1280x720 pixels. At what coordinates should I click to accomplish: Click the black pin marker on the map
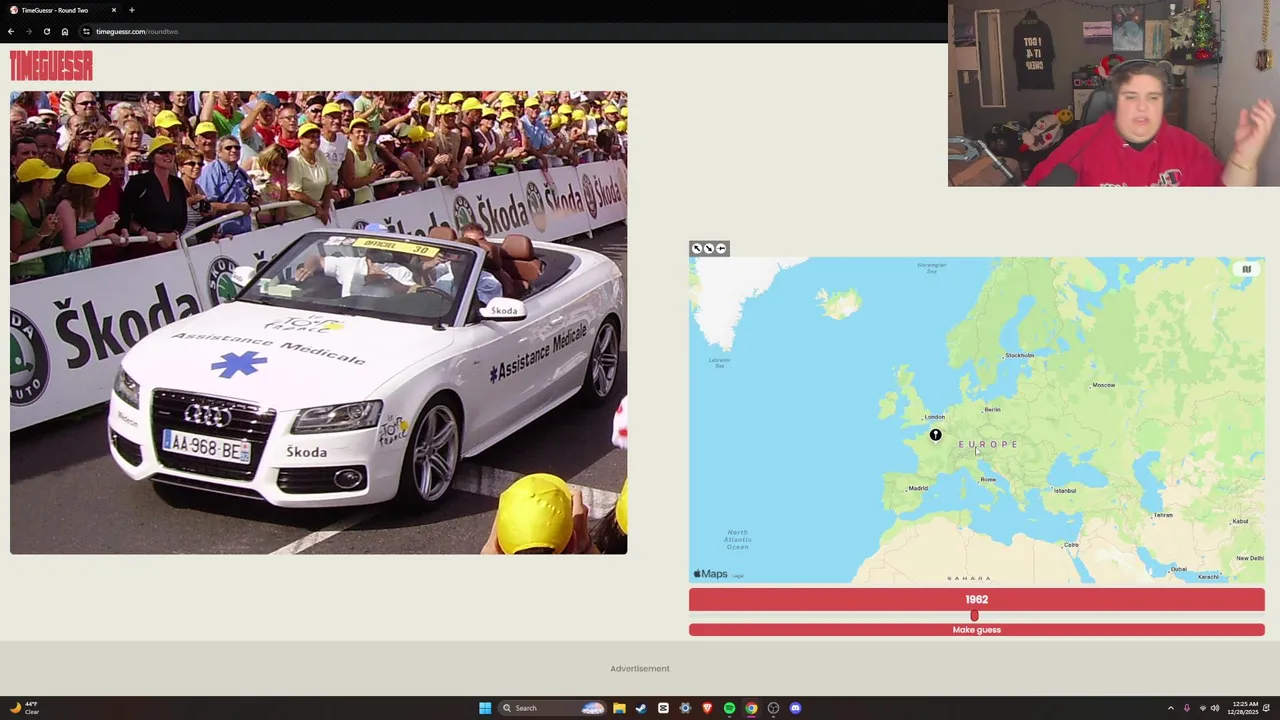tap(935, 435)
